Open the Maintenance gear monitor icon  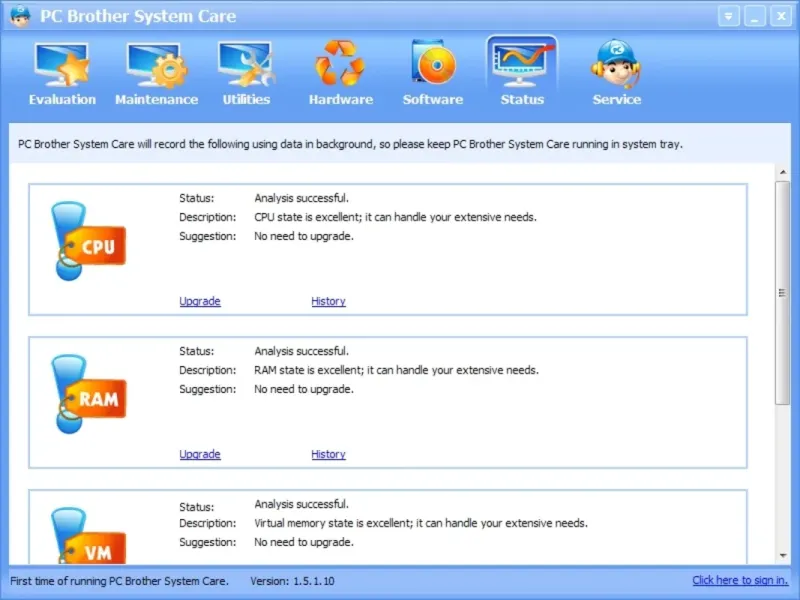pyautogui.click(x=157, y=65)
